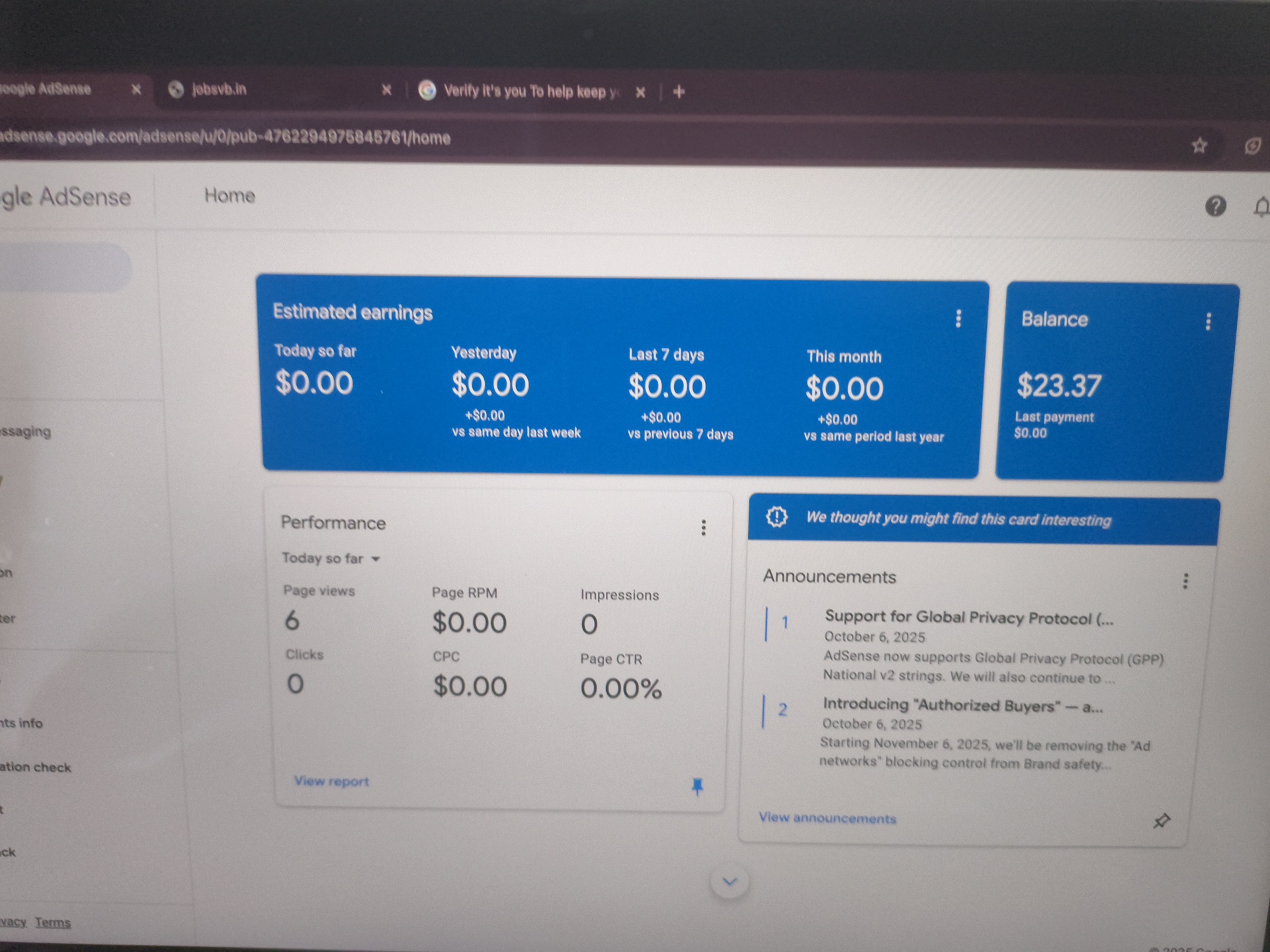Image resolution: width=1270 pixels, height=952 pixels.
Task: Open Support for Global Privacy Protocol announcement
Action: click(x=968, y=618)
